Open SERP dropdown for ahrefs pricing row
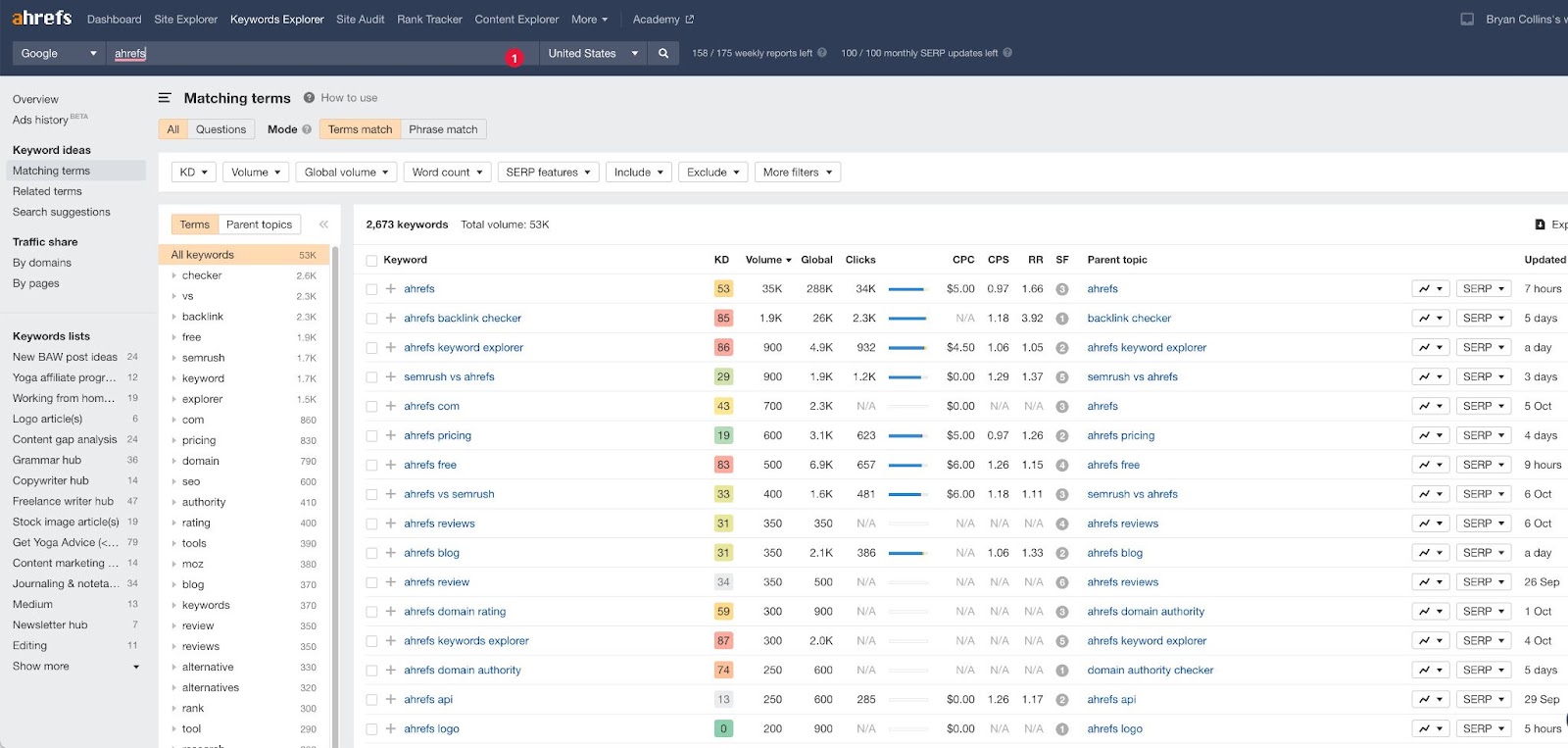Screen dimensions: 1568x748 pos(1484,435)
